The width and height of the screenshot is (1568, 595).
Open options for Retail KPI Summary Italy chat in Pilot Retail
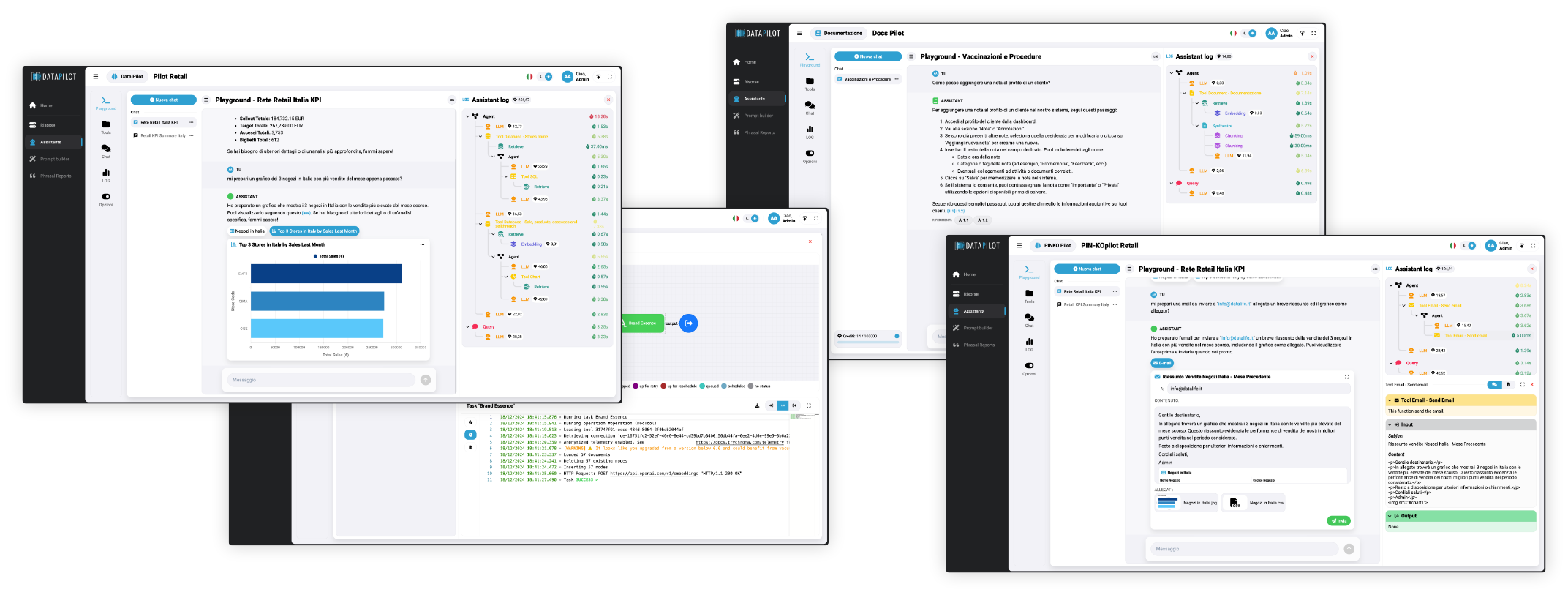192,135
